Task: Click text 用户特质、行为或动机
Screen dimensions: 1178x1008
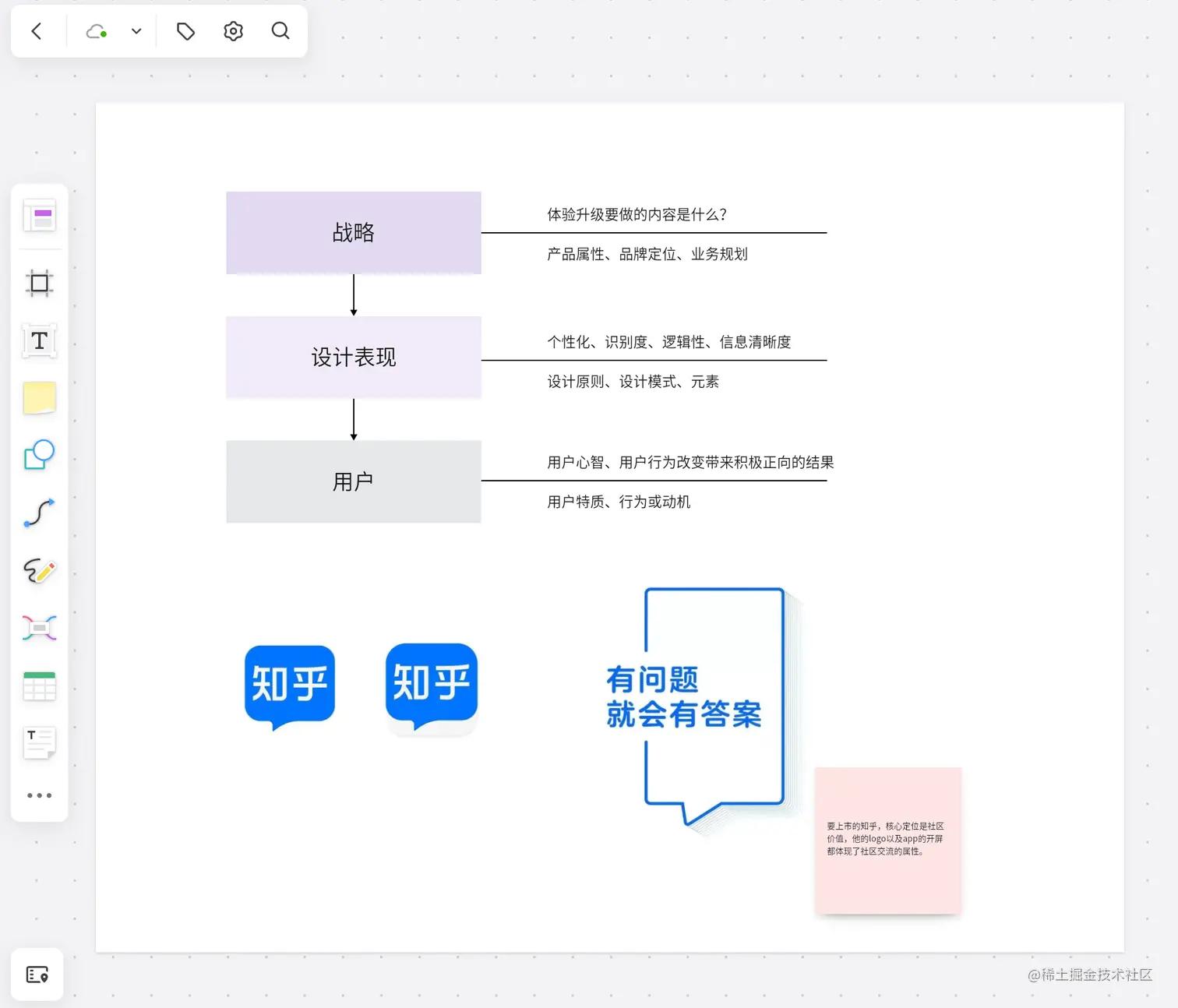Action: point(619,502)
